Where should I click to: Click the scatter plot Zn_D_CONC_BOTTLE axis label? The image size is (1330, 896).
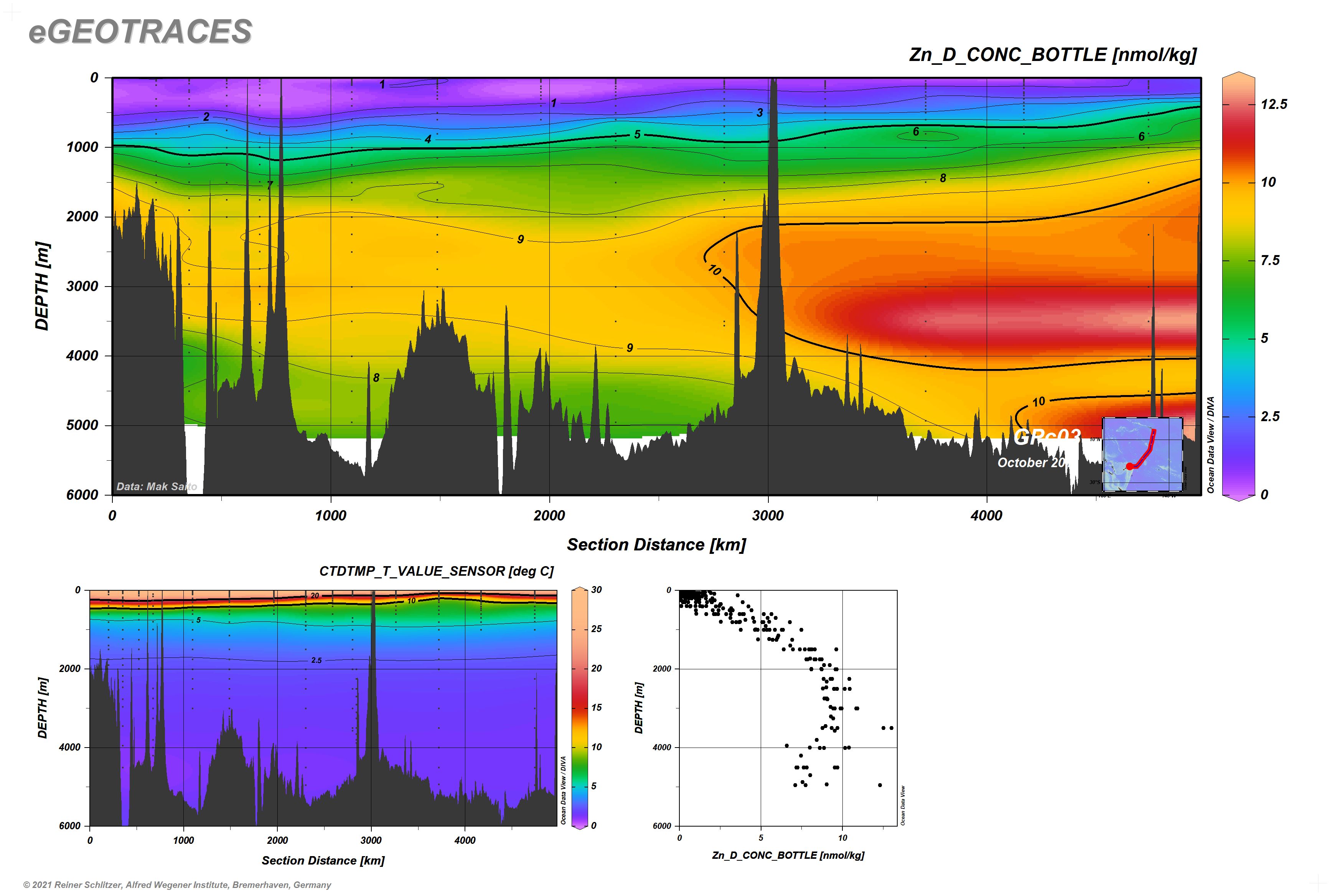click(x=788, y=855)
